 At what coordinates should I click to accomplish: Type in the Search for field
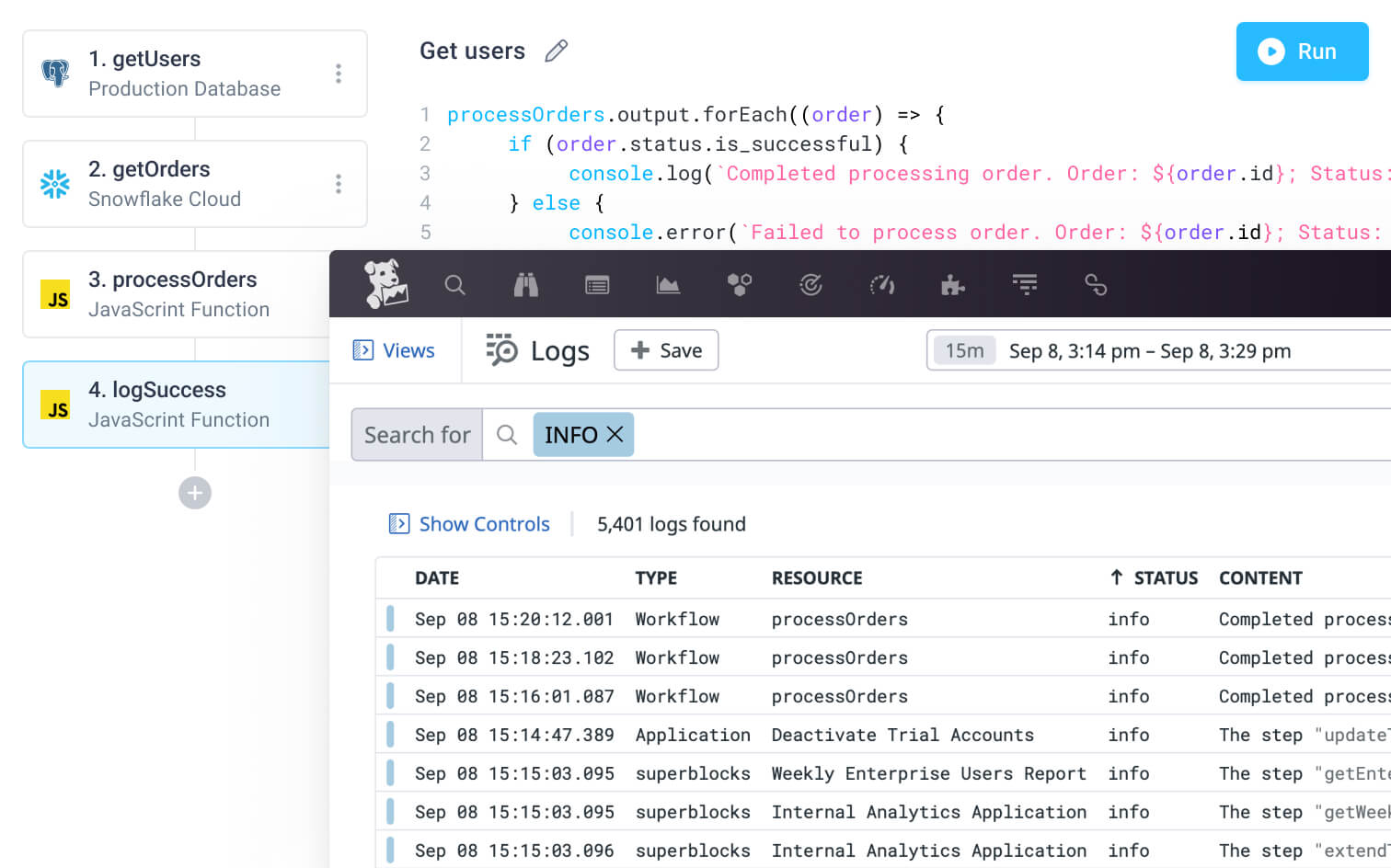416,434
